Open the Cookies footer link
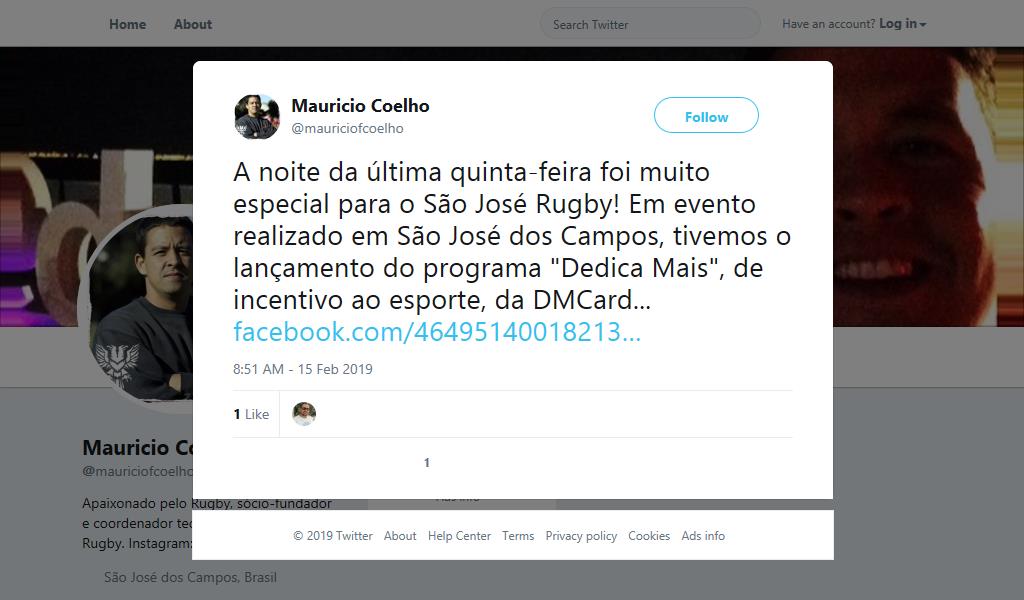1024x600 pixels. (x=649, y=536)
